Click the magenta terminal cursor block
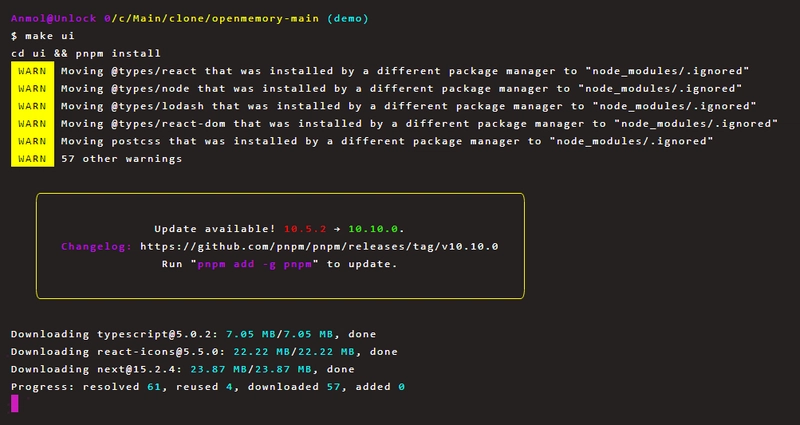Screen dimensions: 800x425 point(15,403)
